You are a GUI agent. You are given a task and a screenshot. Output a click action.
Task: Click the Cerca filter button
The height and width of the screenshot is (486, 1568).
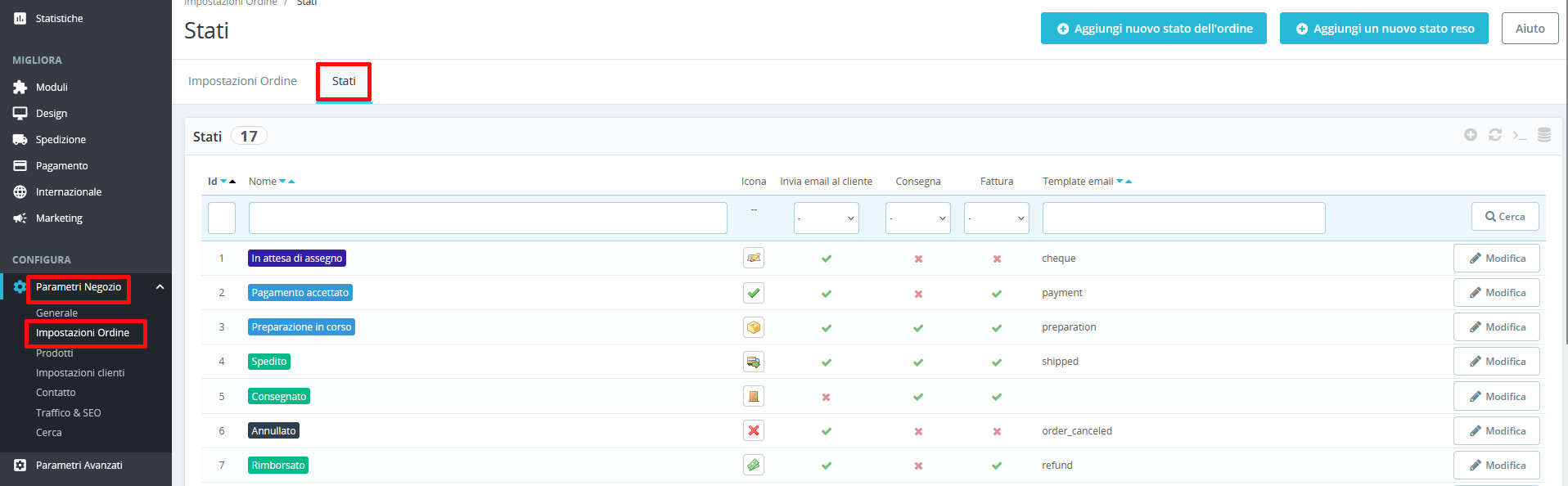pyautogui.click(x=1505, y=217)
